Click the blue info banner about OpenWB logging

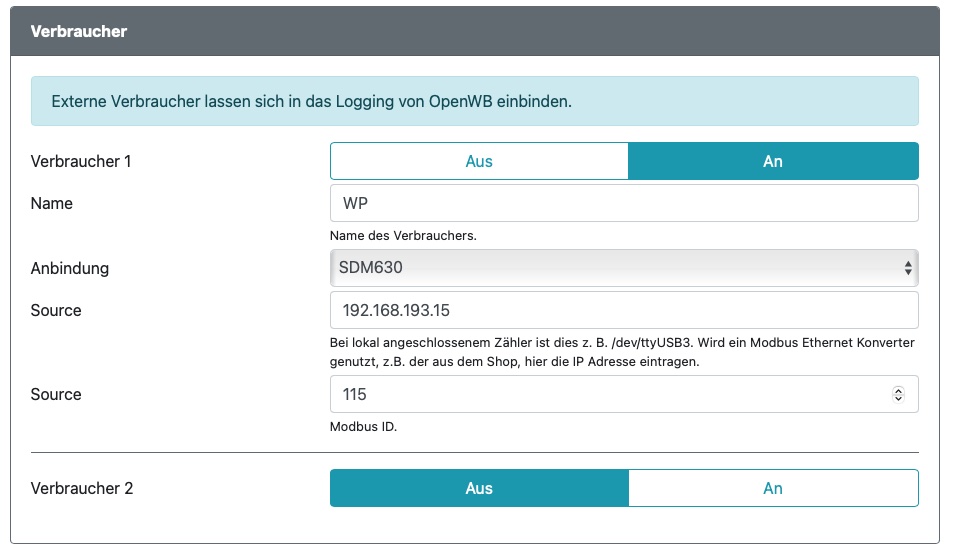[x=474, y=102]
